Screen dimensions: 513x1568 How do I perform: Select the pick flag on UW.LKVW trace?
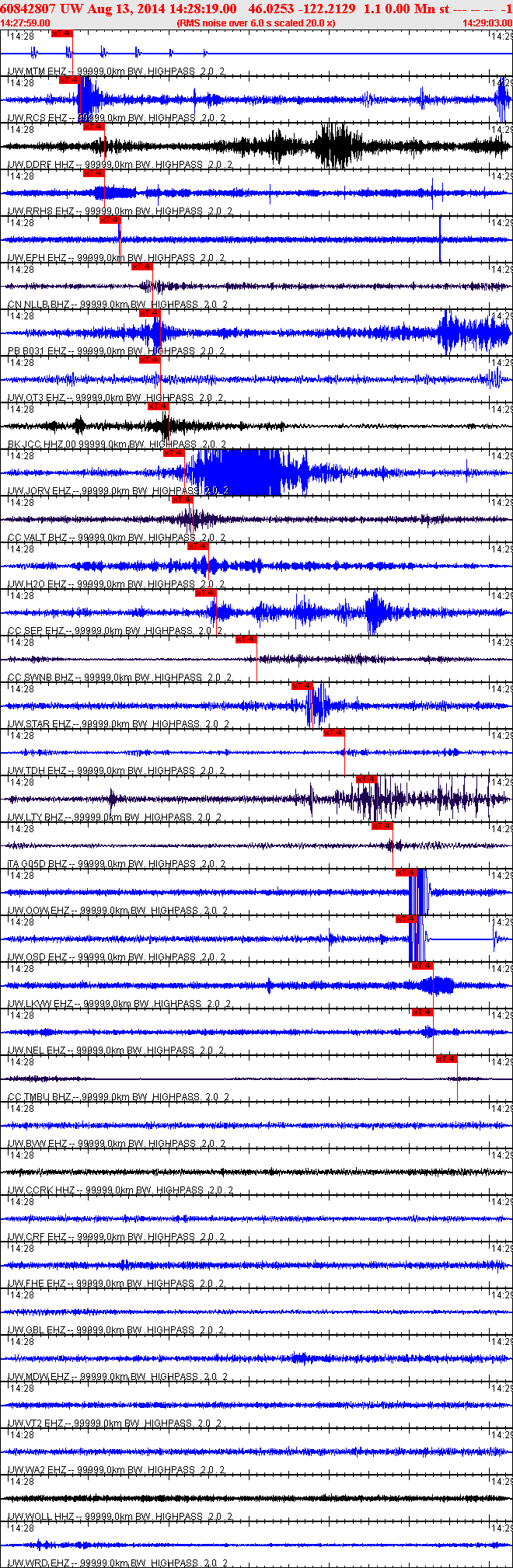pyautogui.click(x=423, y=966)
